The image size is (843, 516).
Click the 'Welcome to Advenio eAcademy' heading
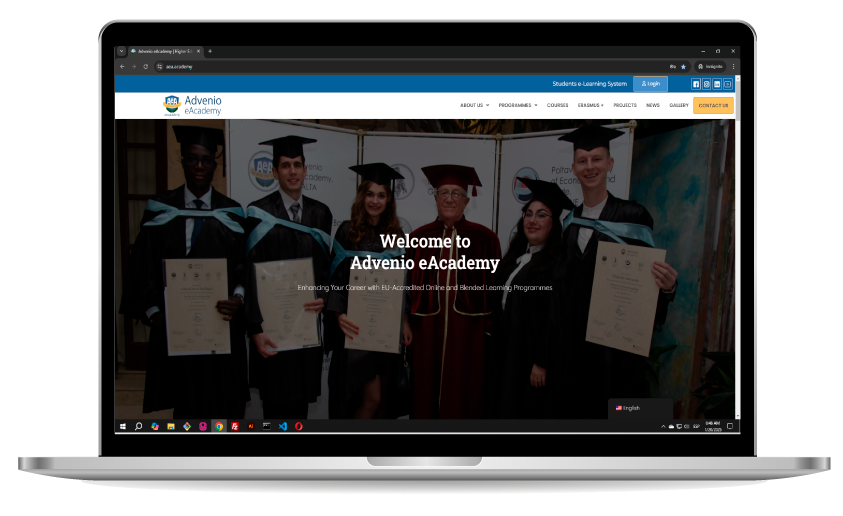click(425, 252)
